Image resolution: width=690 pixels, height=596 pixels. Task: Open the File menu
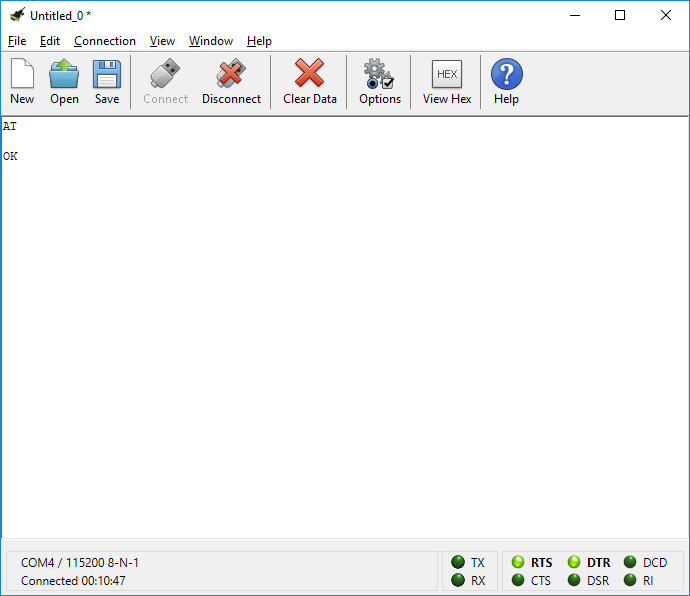tap(17, 41)
